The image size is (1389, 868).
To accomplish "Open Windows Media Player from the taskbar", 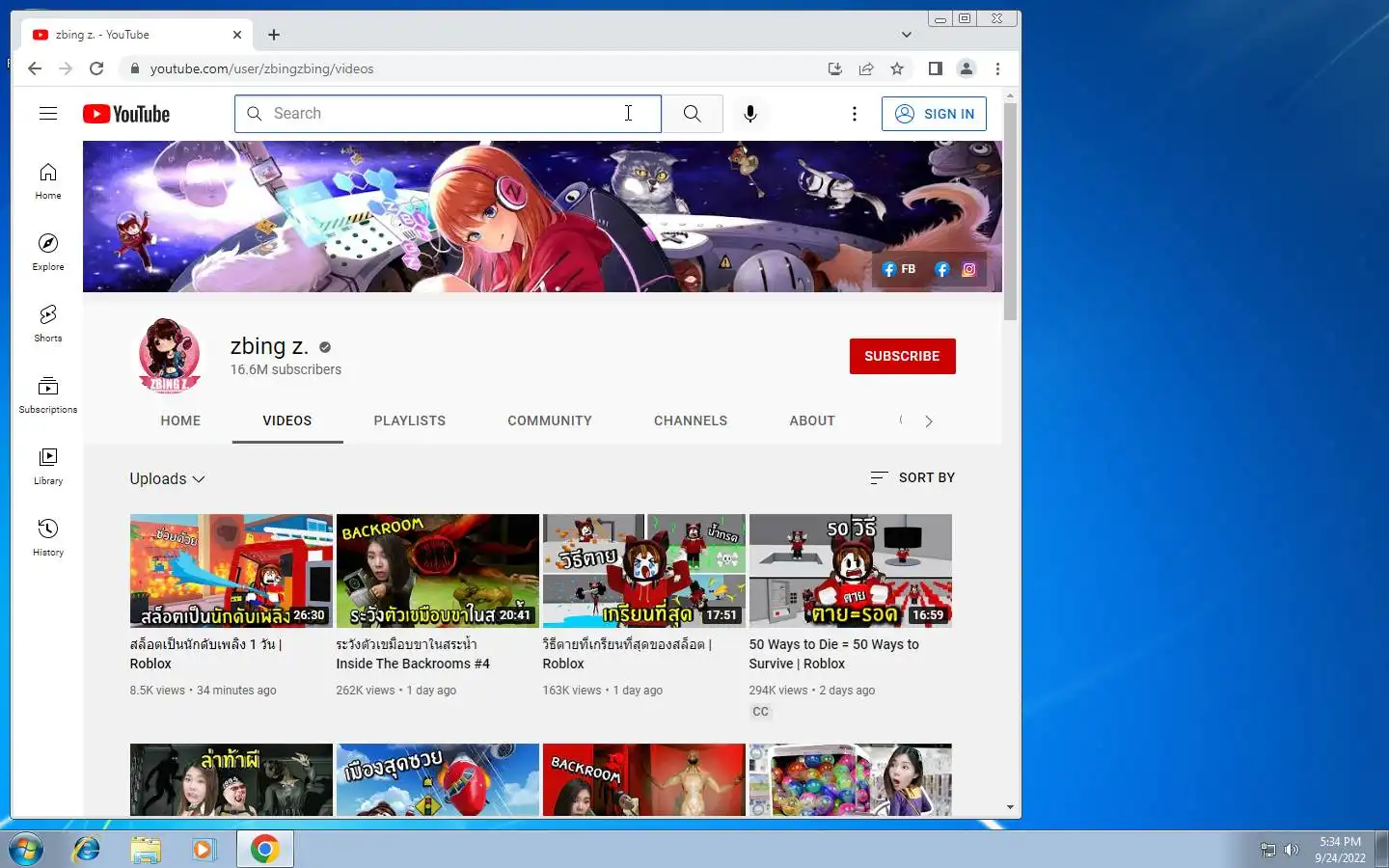I will tap(203, 850).
